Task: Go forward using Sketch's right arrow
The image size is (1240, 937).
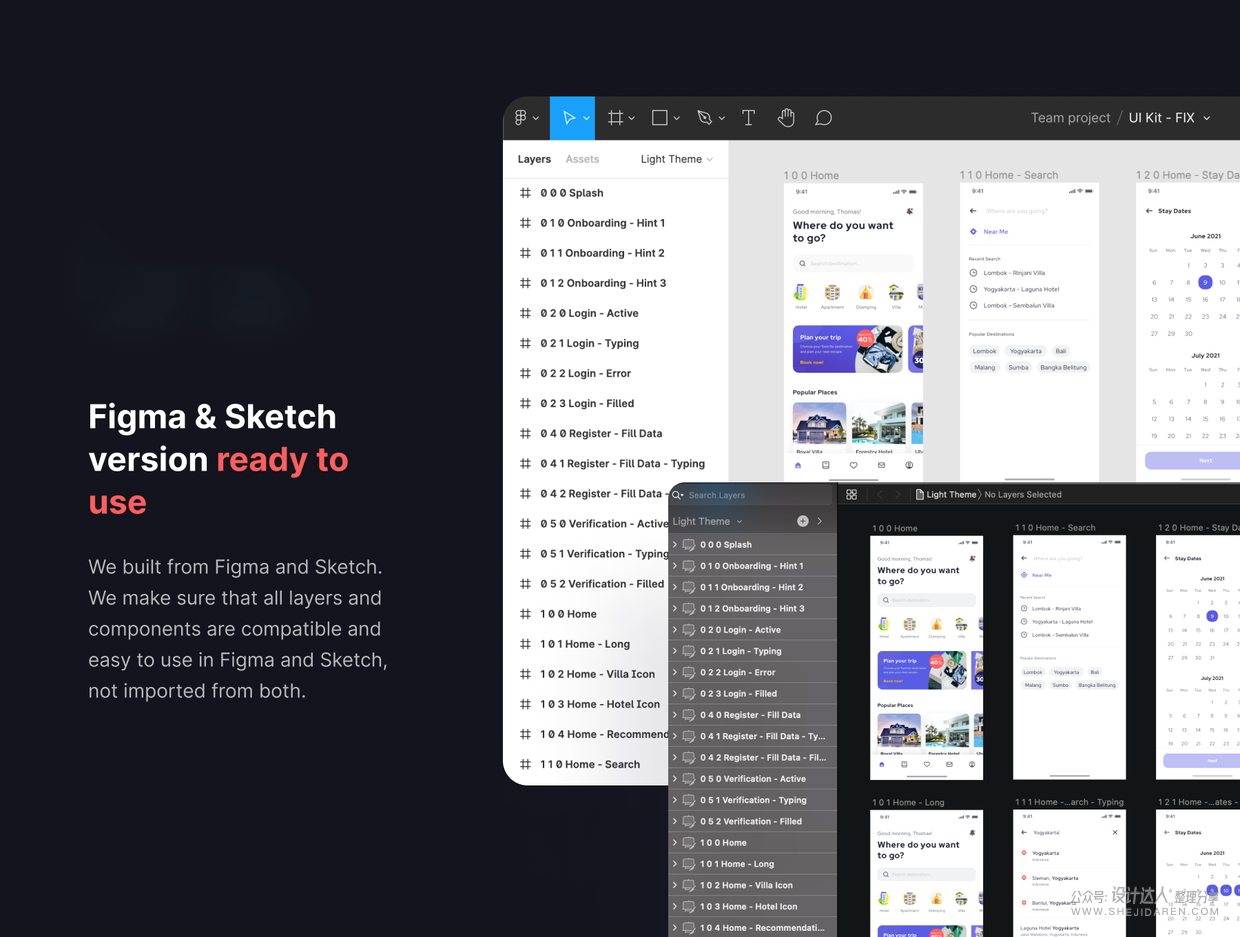Action: click(x=898, y=495)
